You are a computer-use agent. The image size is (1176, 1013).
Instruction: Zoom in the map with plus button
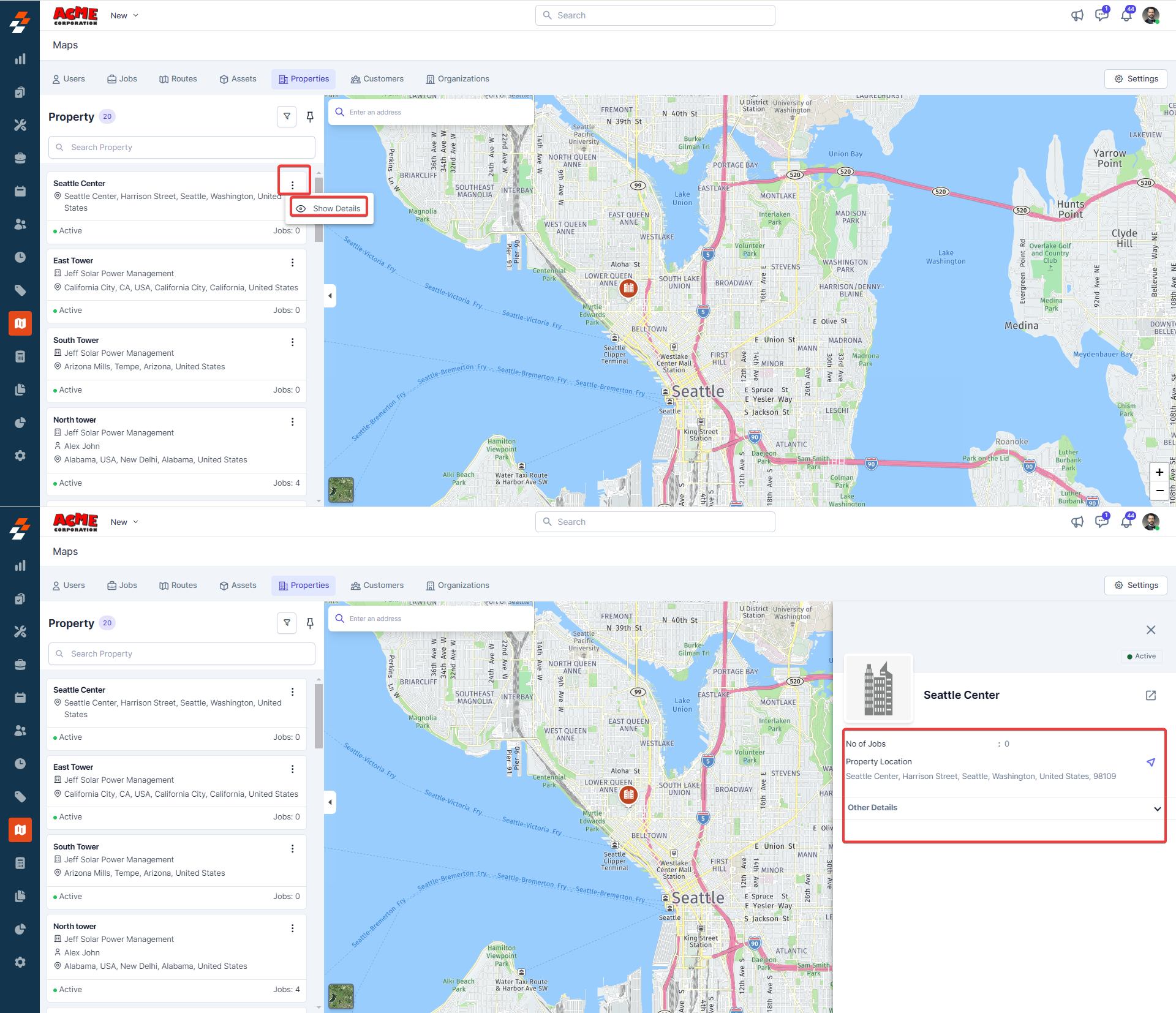1159,472
